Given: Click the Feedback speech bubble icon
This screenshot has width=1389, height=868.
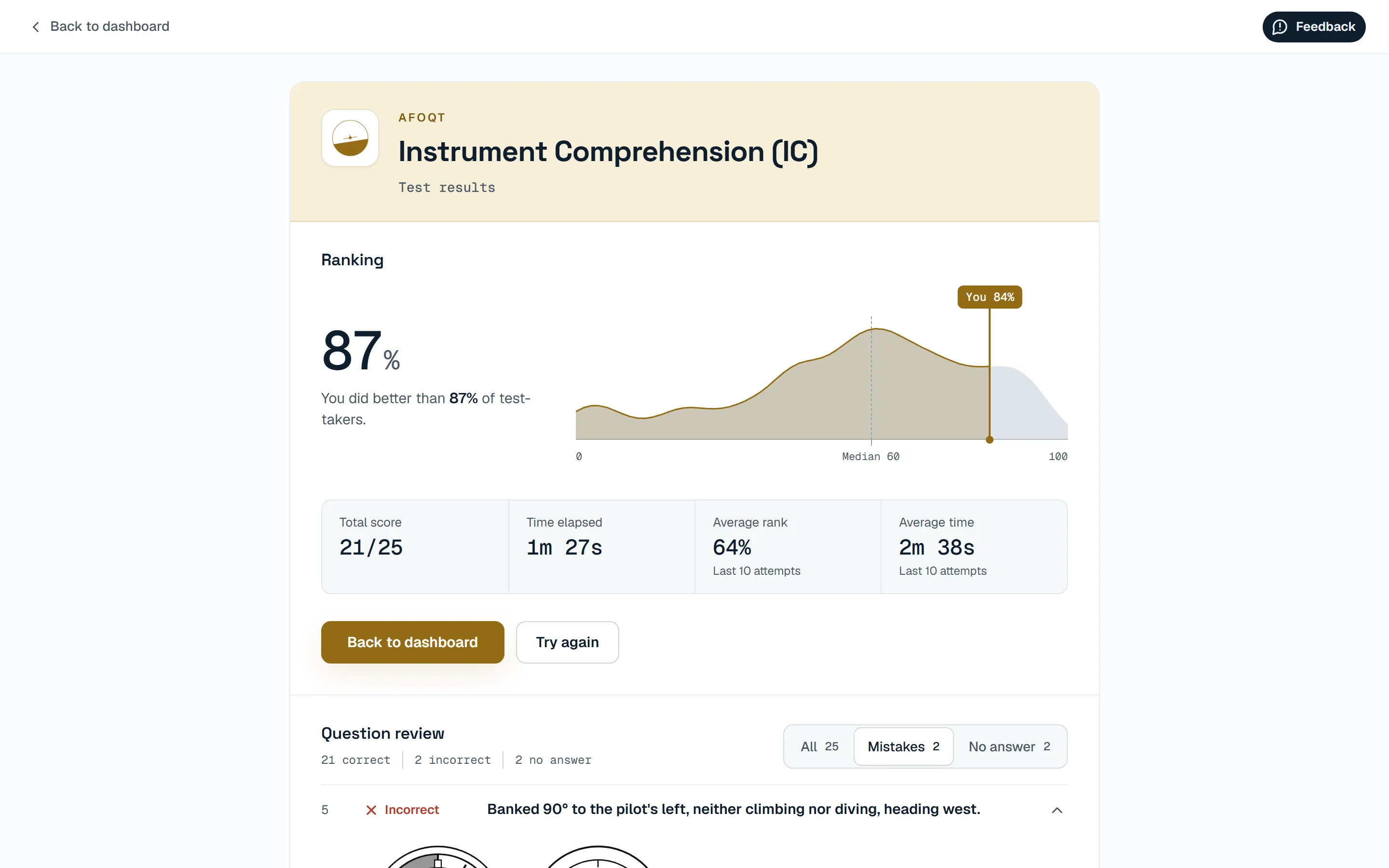Looking at the screenshot, I should click(x=1280, y=27).
